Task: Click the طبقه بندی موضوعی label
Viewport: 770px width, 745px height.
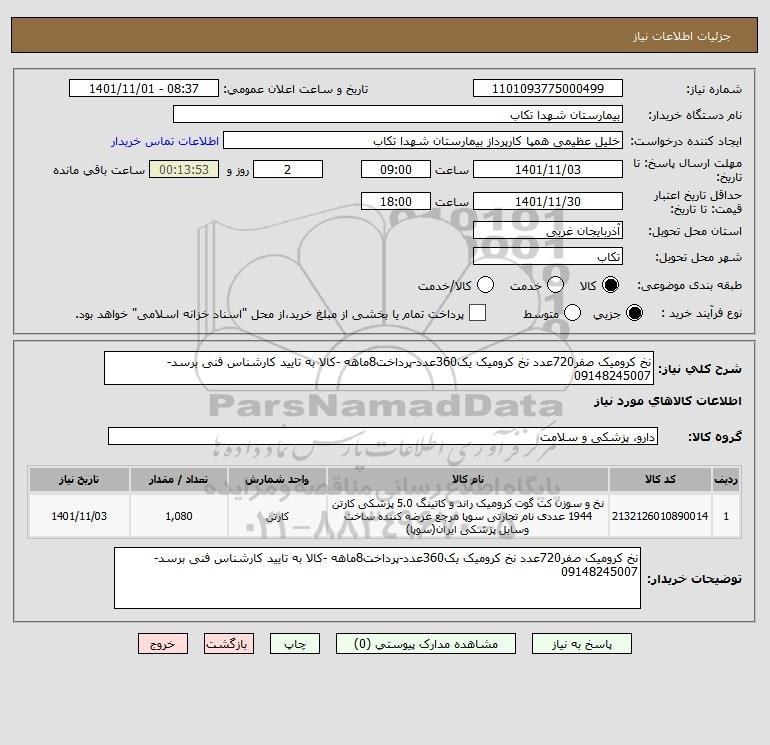Action: [x=689, y=285]
